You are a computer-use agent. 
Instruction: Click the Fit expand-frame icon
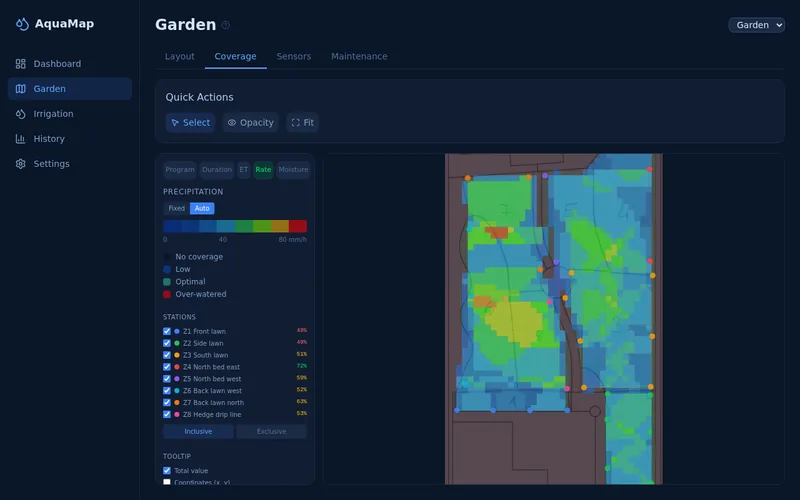pos(295,122)
